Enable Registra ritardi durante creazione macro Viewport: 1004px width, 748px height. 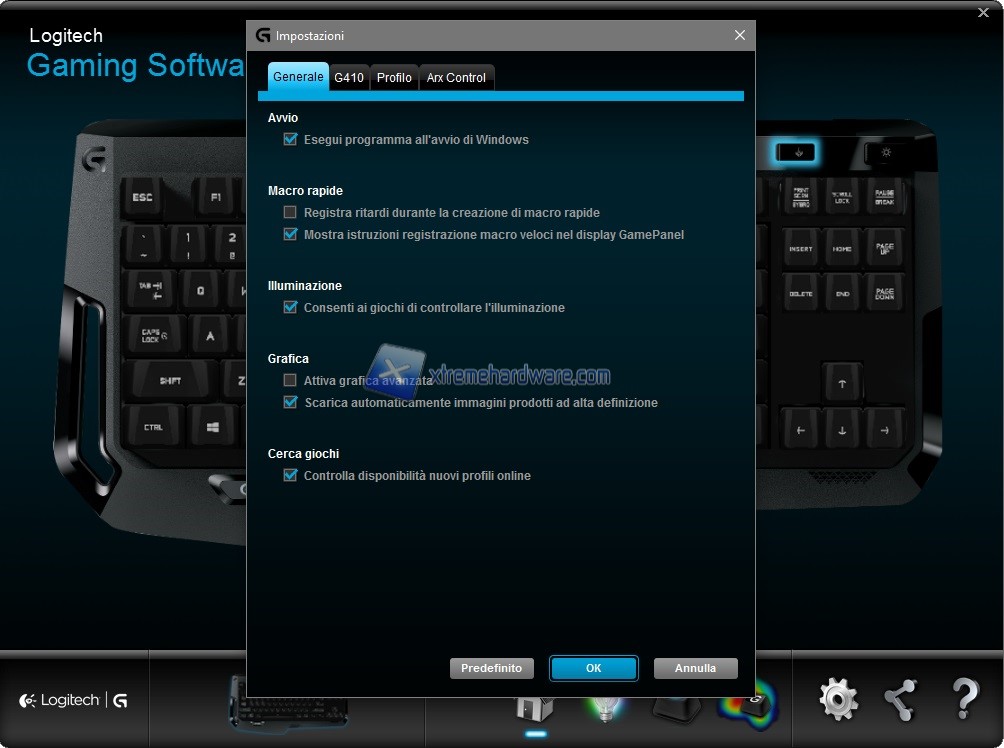tap(290, 213)
